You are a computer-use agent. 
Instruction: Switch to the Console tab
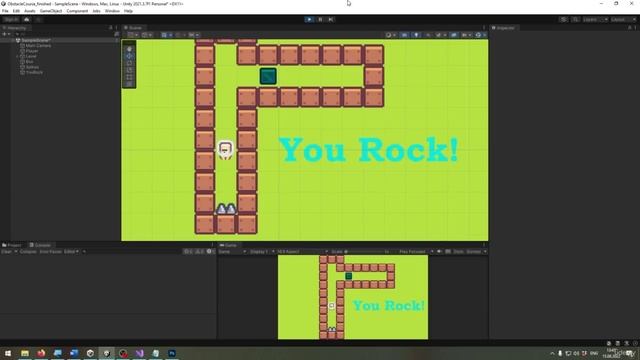40,245
